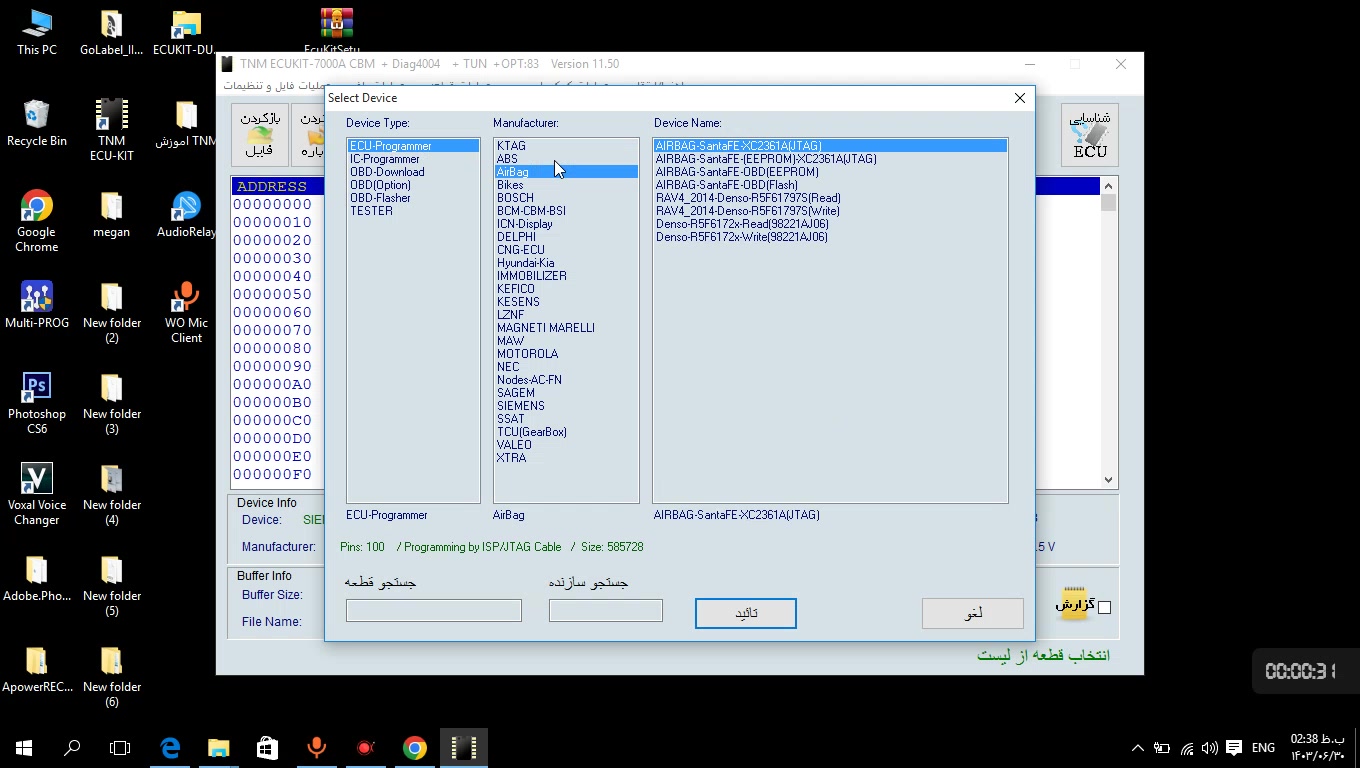
Task: Open the New folder (4) icon
Action: [x=111, y=494]
